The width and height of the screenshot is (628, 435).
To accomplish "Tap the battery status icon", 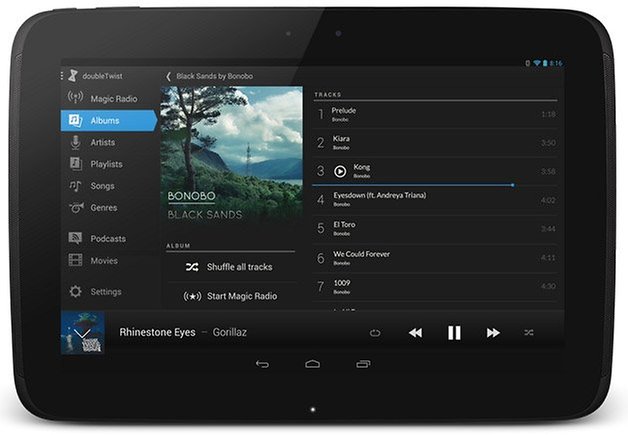I will tap(545, 63).
